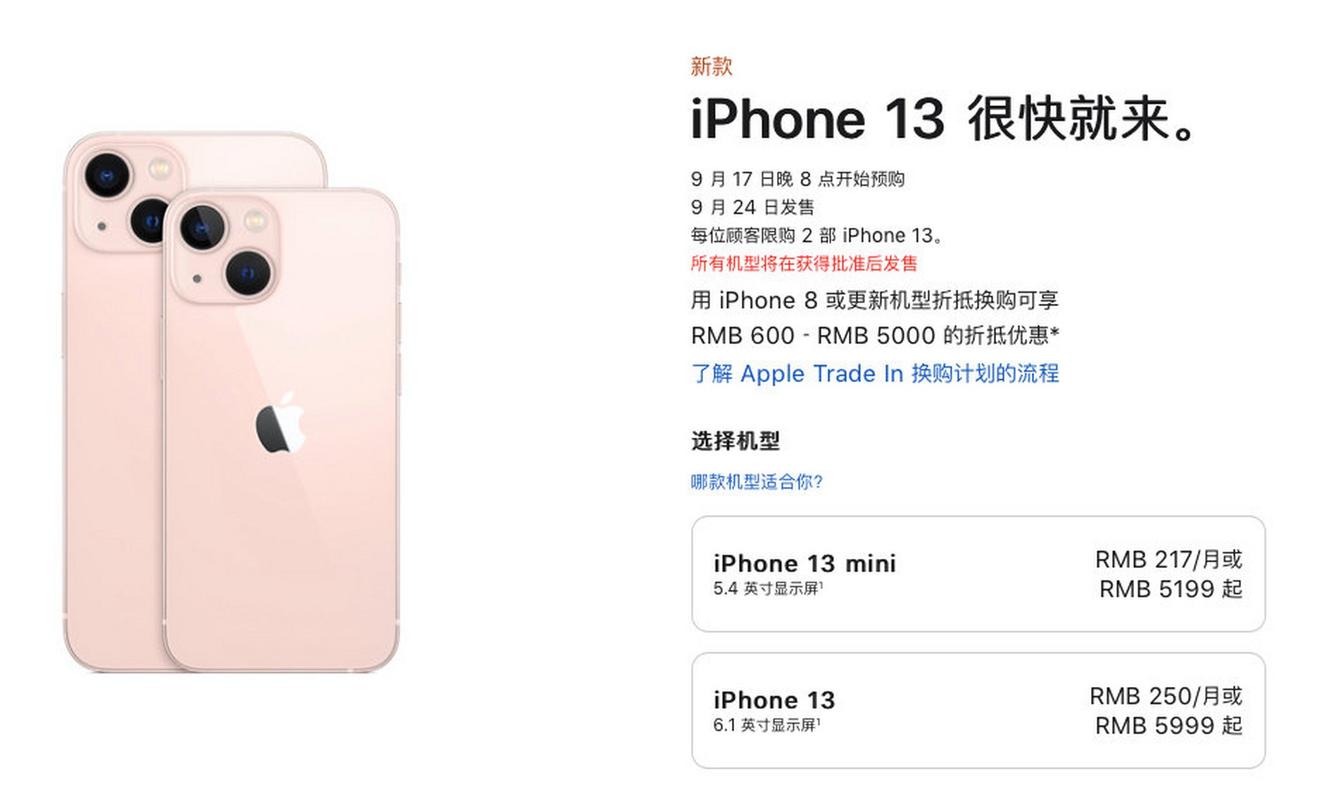Click the pink iPhone 13 product image
Screen dimensions: 1328x800
click(x=231, y=402)
